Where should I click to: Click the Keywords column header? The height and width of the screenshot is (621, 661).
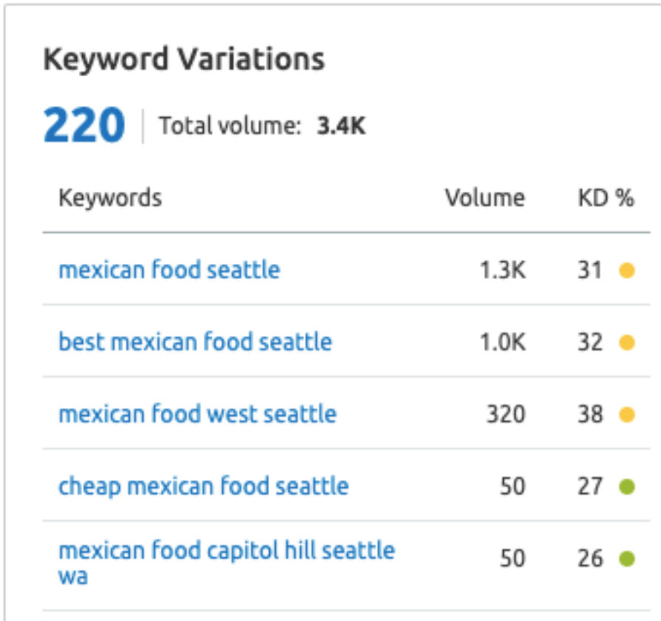tap(110, 197)
